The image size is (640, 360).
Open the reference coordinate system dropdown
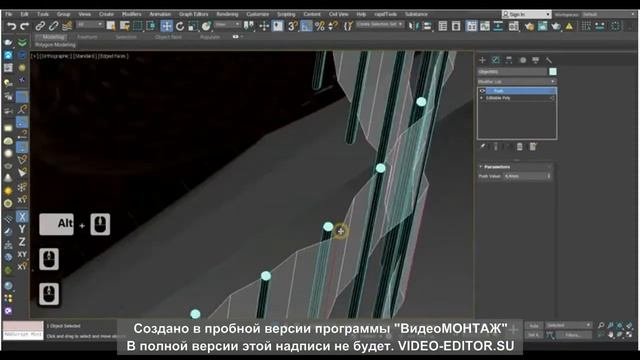(227, 25)
